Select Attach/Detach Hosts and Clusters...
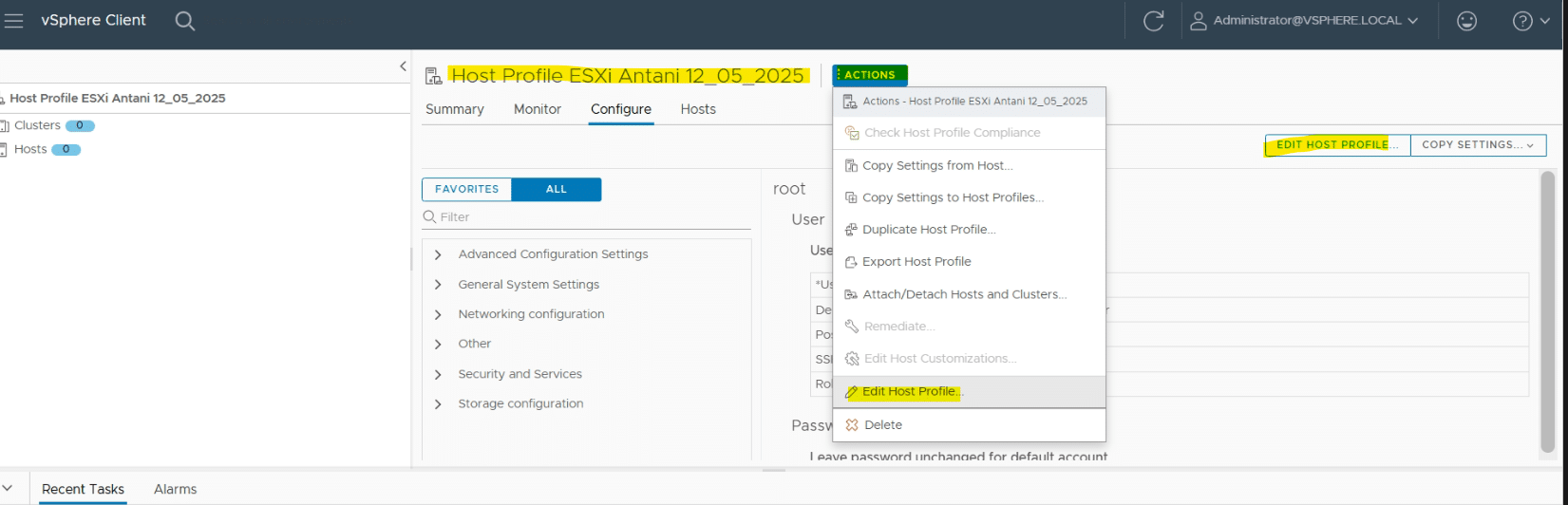This screenshot has width=1568, height=505. [969, 294]
